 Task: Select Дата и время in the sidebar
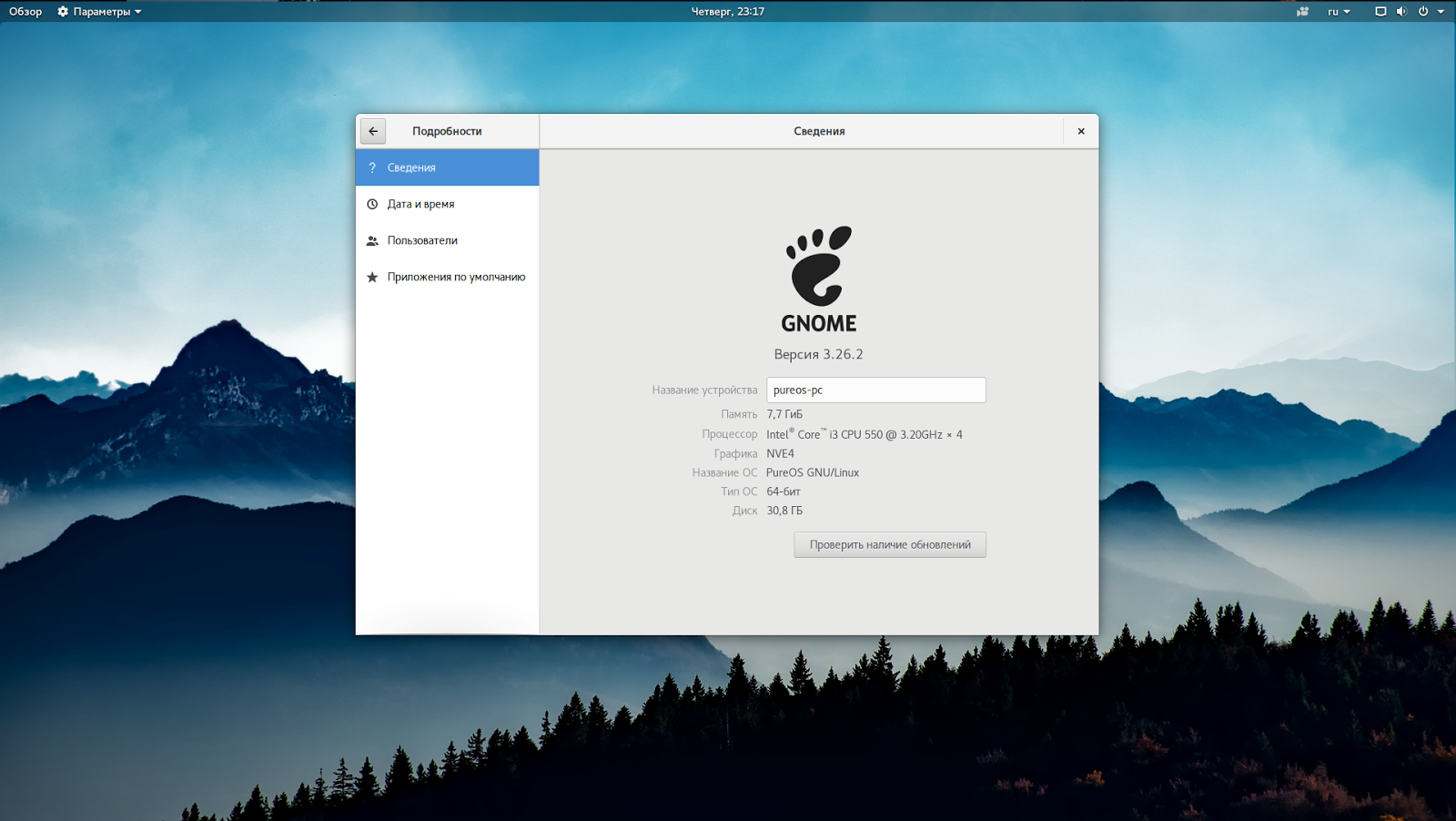coord(448,204)
